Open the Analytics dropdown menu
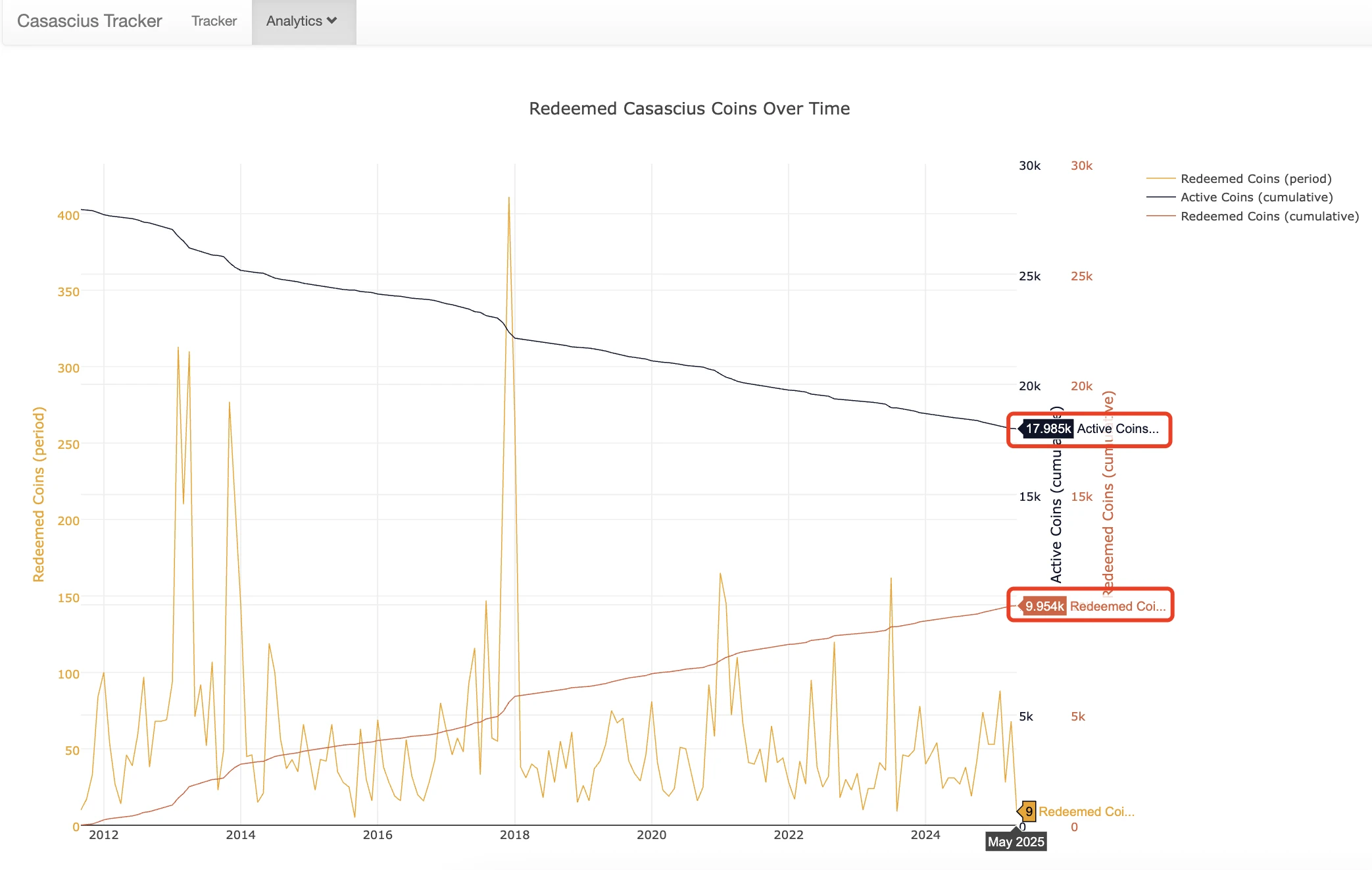The image size is (1372, 870). pyautogui.click(x=303, y=20)
